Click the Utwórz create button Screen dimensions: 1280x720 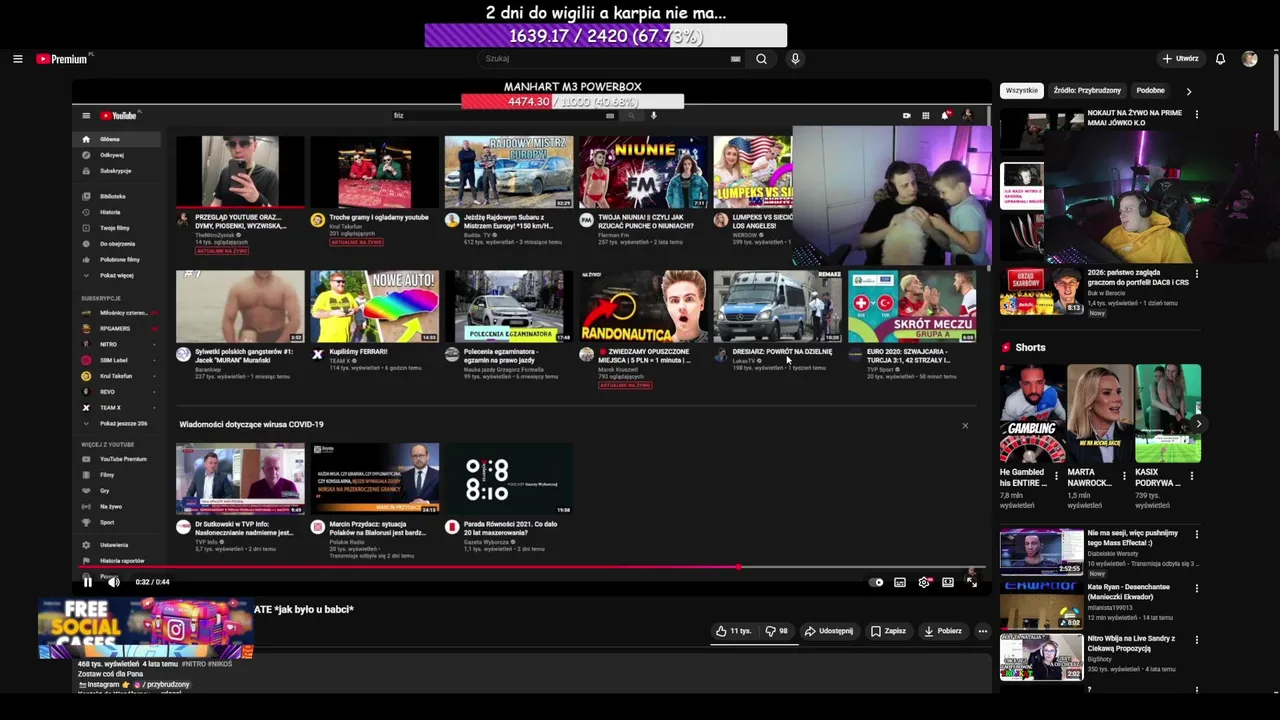click(1180, 59)
